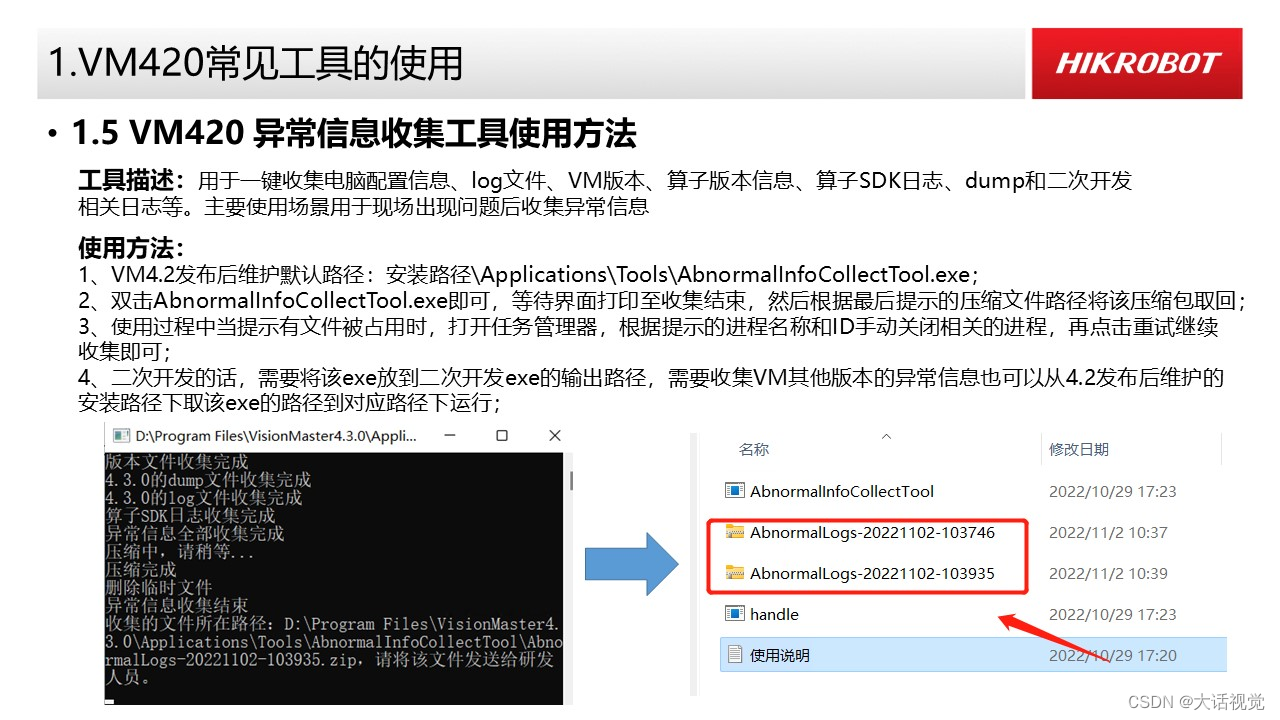
Task: Select the handle file name
Action: tap(775, 614)
